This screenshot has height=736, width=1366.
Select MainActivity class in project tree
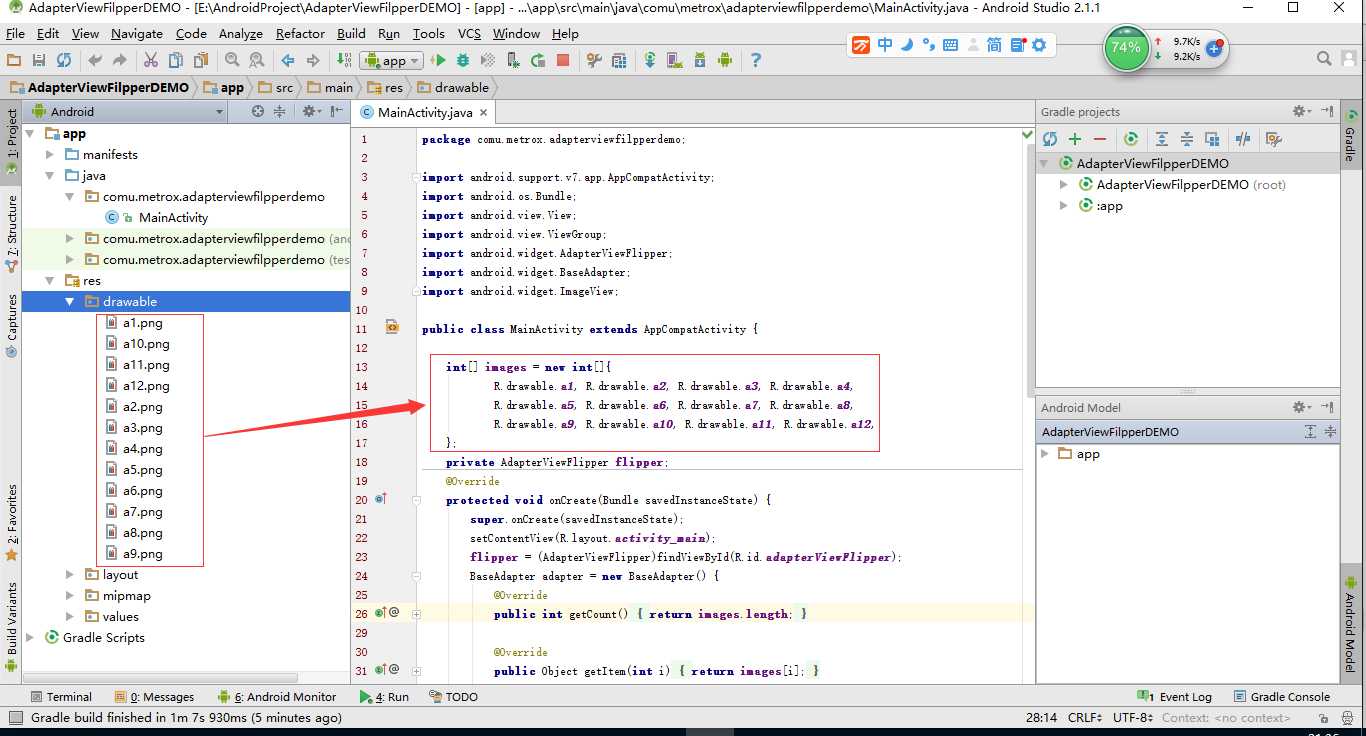coord(173,217)
